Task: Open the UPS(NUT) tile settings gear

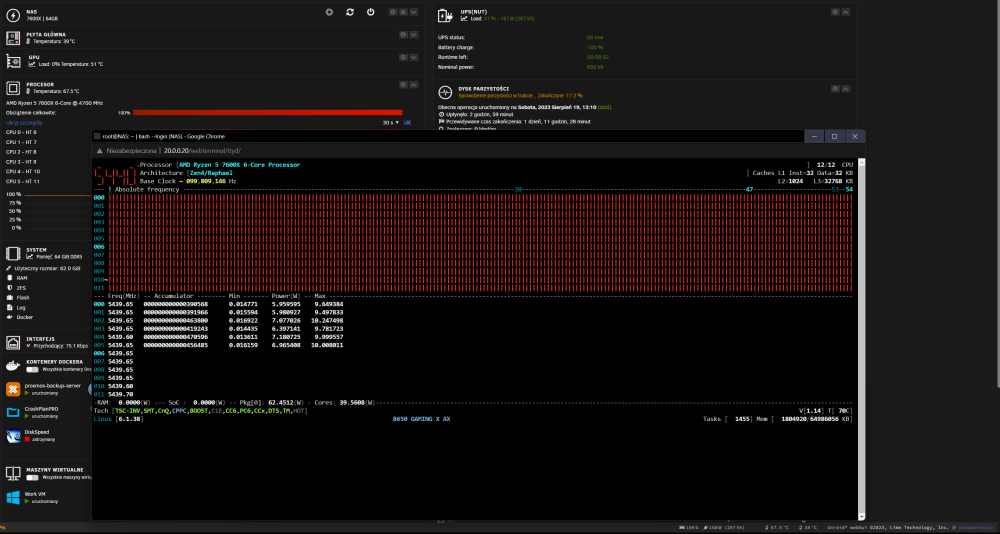Action: click(835, 12)
